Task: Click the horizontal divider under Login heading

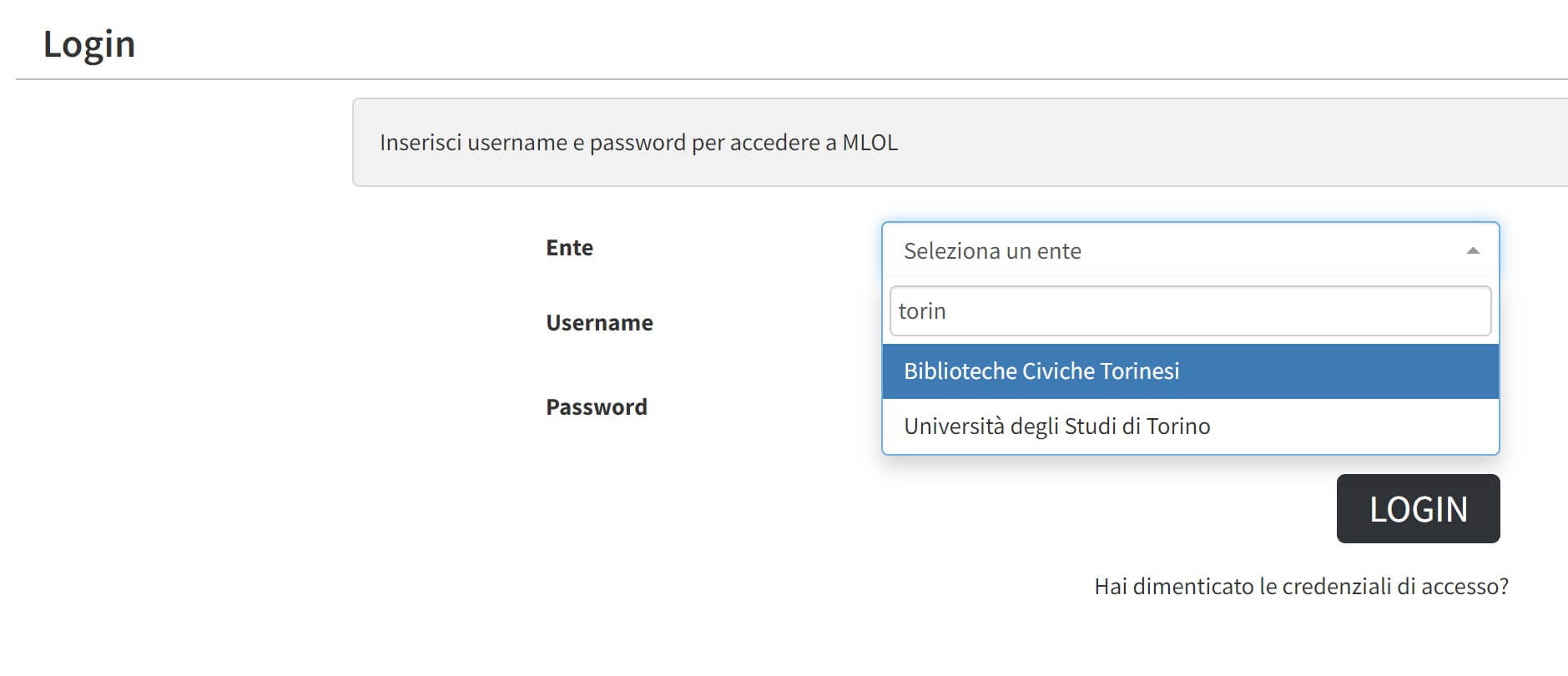Action: (751, 79)
